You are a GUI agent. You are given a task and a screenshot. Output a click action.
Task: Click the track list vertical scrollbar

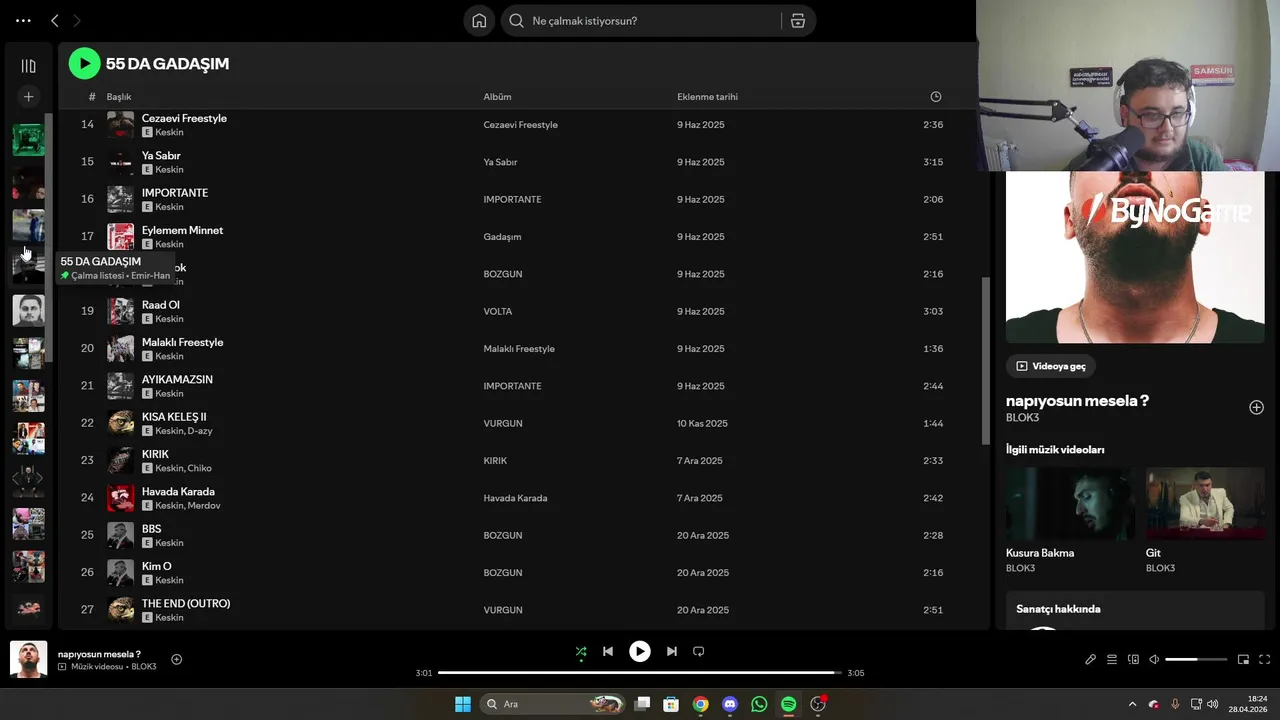click(x=984, y=360)
